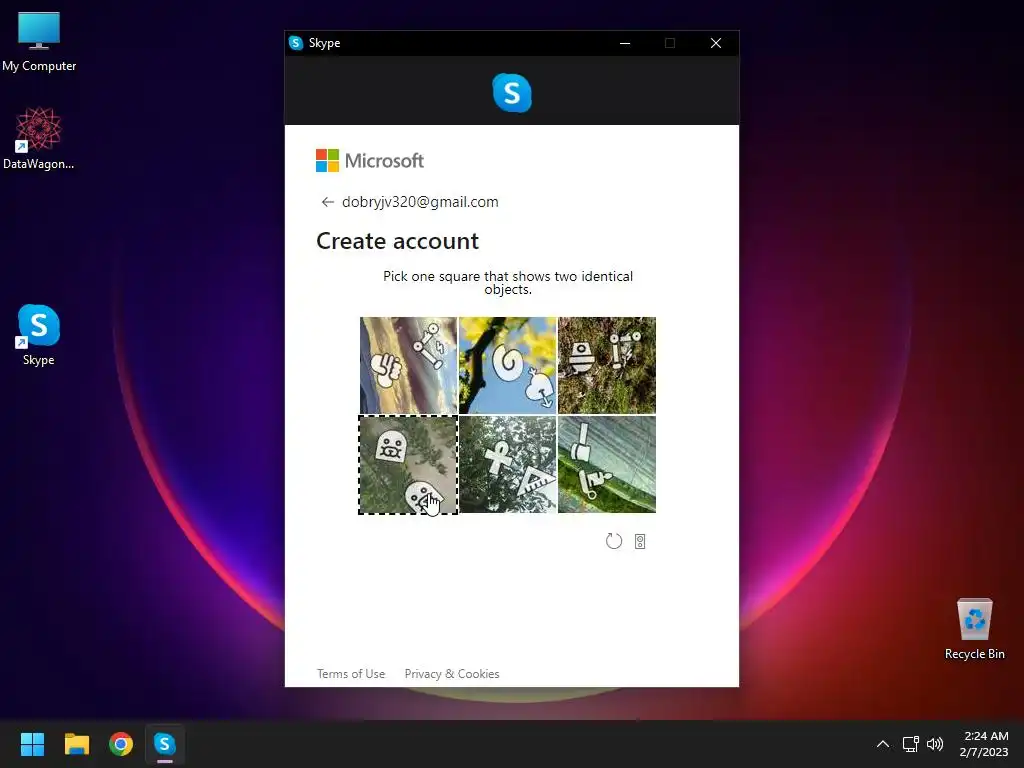Click the large Skype logo in header
The height and width of the screenshot is (768, 1024).
coord(512,92)
